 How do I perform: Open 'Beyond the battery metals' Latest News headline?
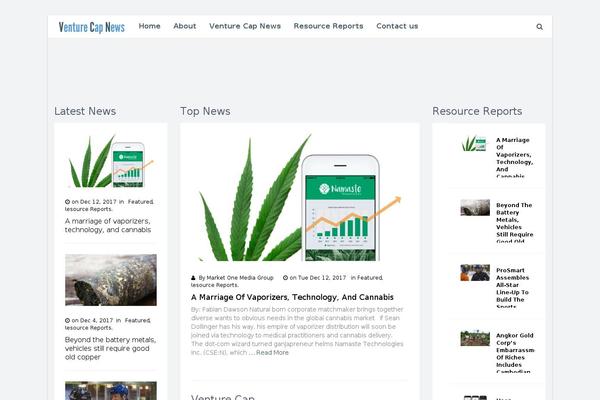coord(110,348)
